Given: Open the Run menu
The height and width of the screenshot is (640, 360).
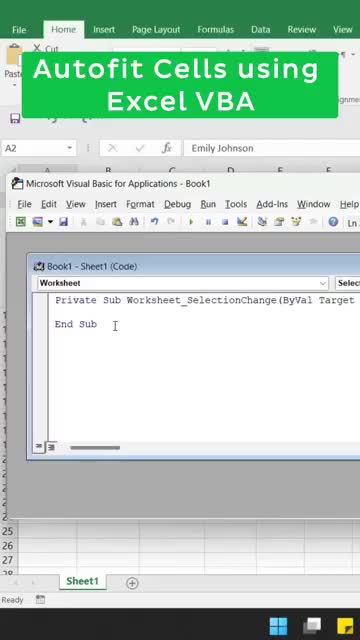Looking at the screenshot, I should [208, 204].
